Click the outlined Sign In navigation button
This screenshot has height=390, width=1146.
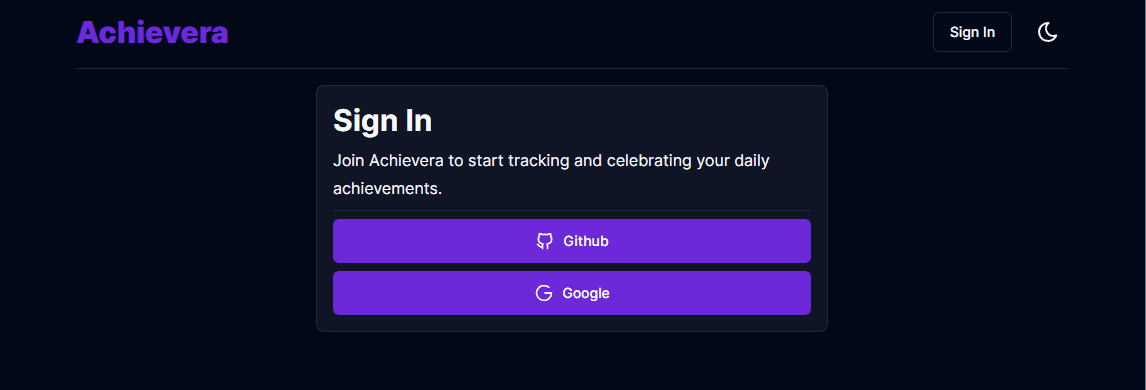[972, 32]
